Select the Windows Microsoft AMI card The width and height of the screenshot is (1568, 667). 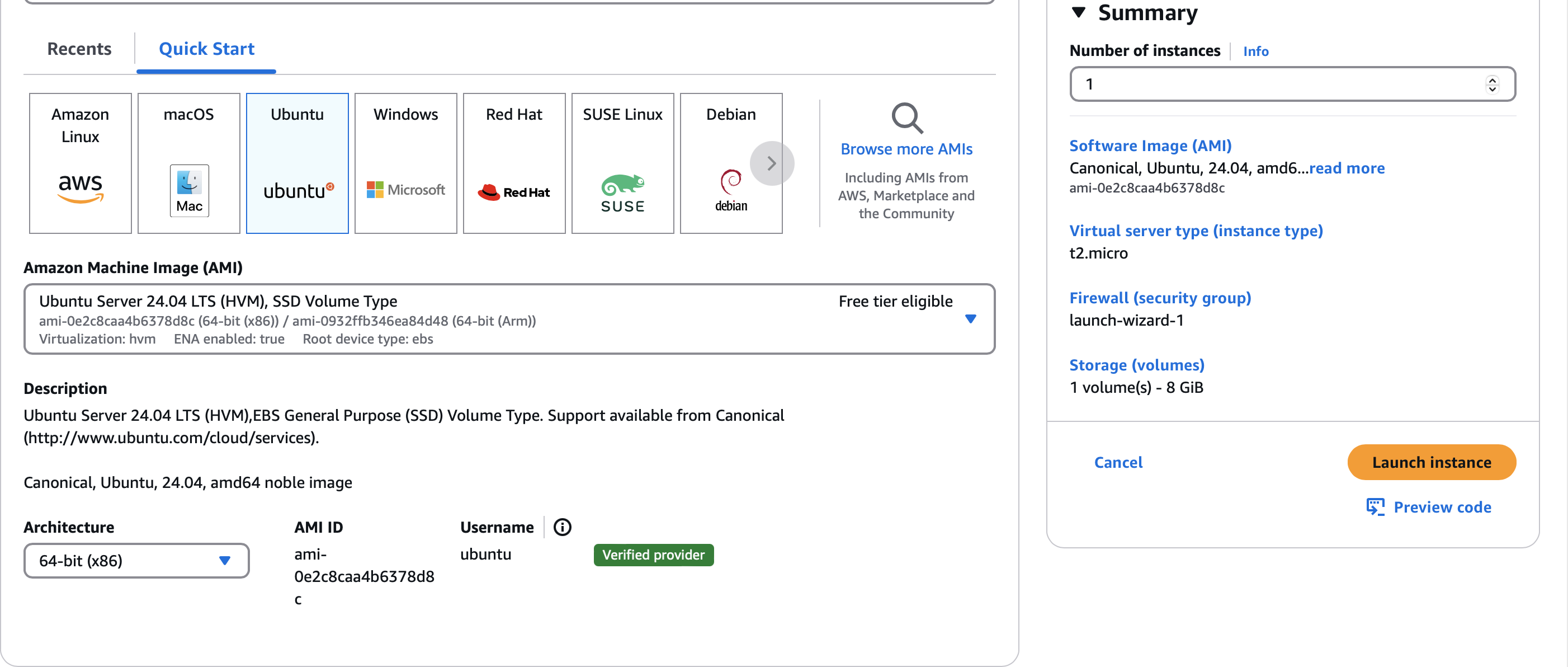click(x=405, y=163)
